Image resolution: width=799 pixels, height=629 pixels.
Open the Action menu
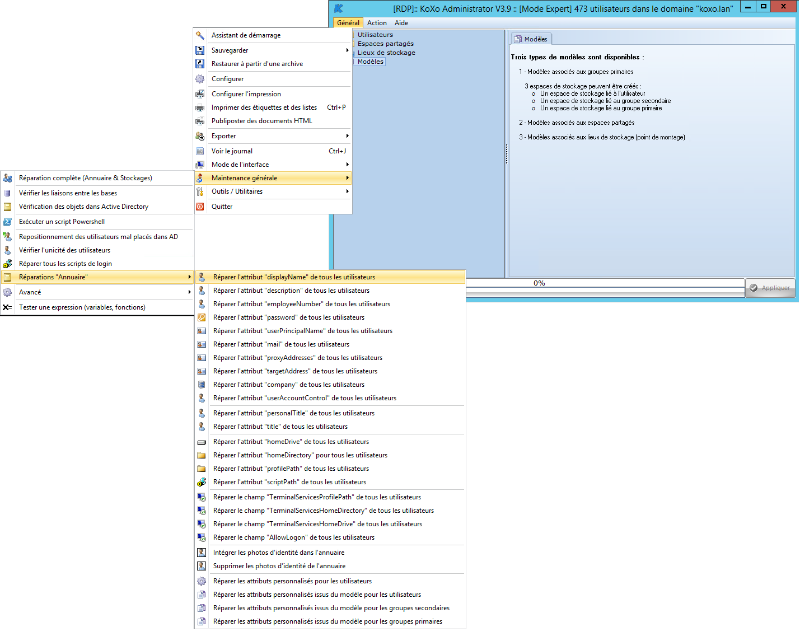click(377, 23)
